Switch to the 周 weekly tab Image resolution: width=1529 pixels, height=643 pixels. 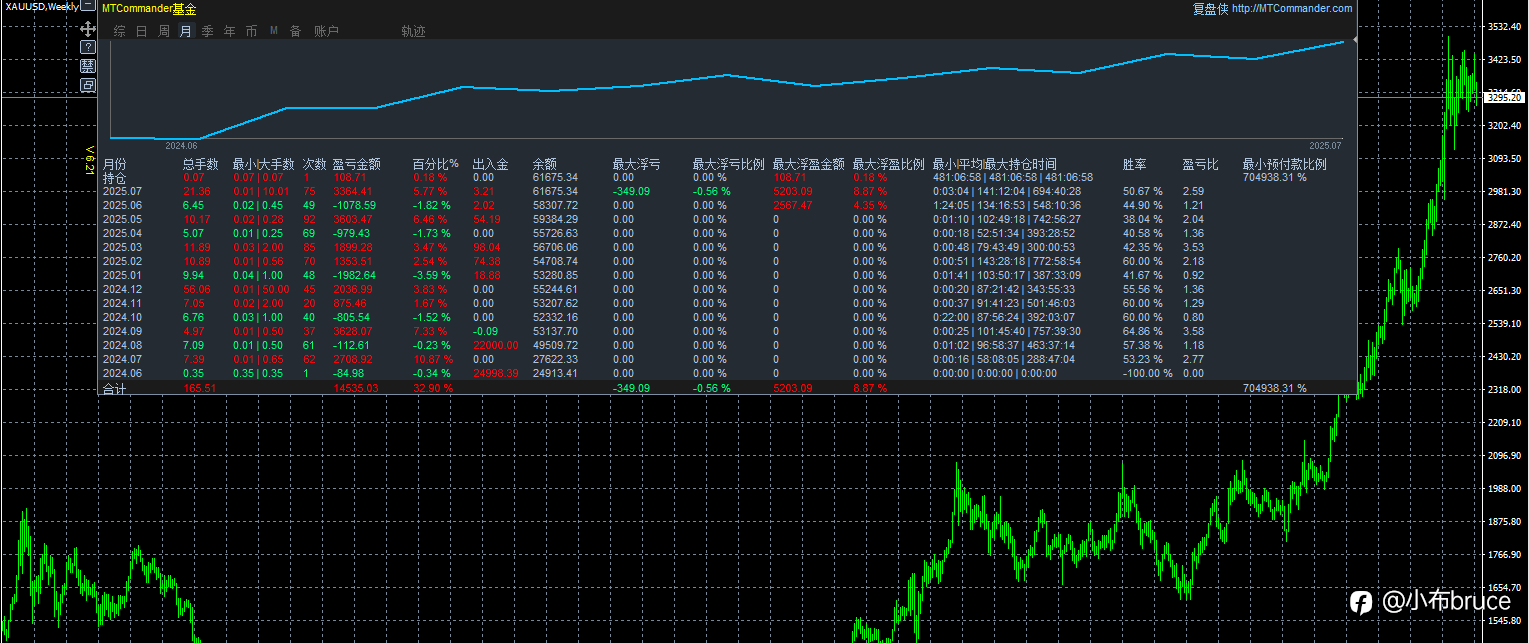tap(164, 31)
